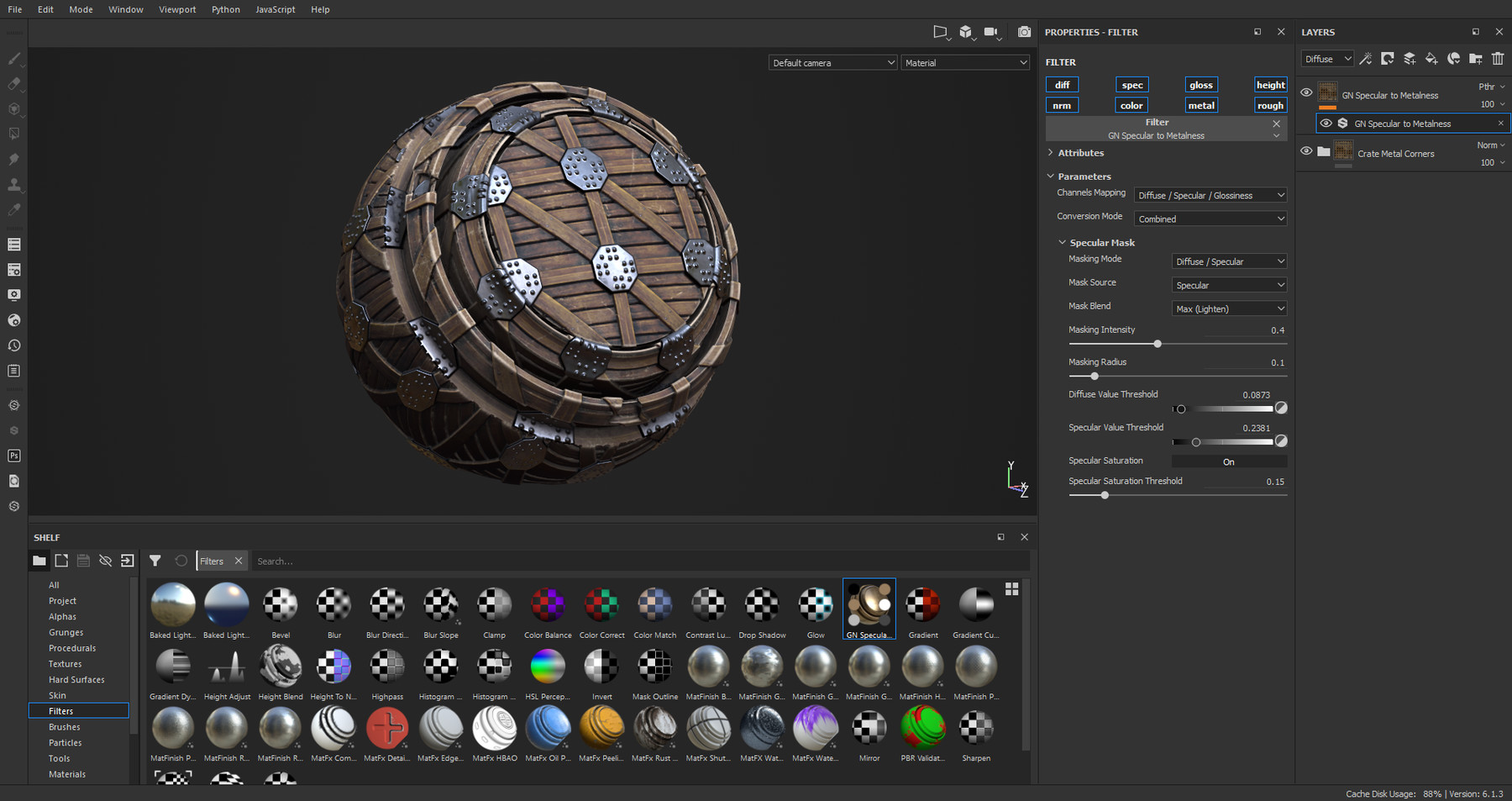The width and height of the screenshot is (1512, 801).
Task: Toggle visibility of Crate Metal Corners folder
Action: [x=1306, y=151]
